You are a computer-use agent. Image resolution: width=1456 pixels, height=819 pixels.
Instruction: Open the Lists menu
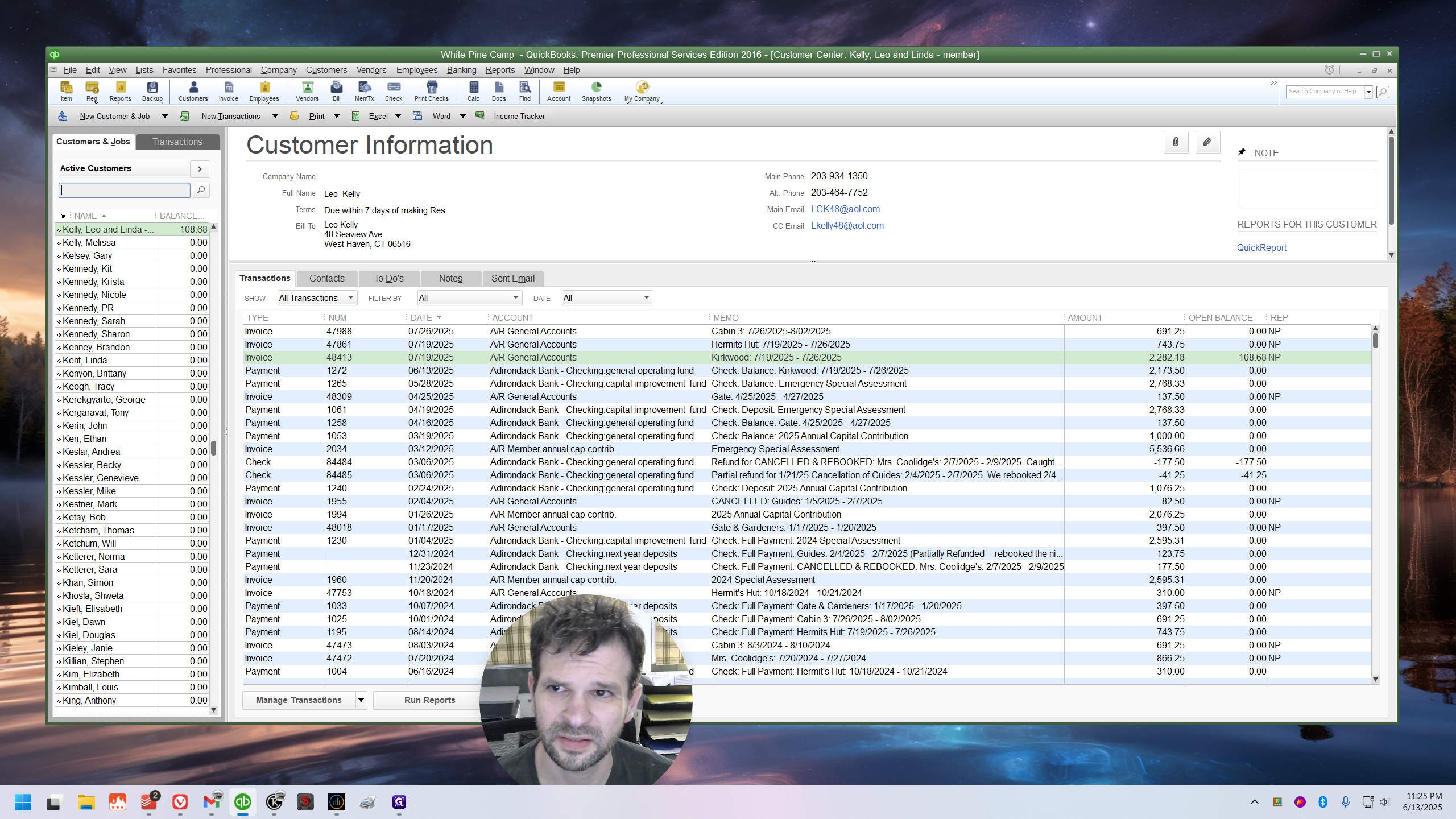point(144,70)
